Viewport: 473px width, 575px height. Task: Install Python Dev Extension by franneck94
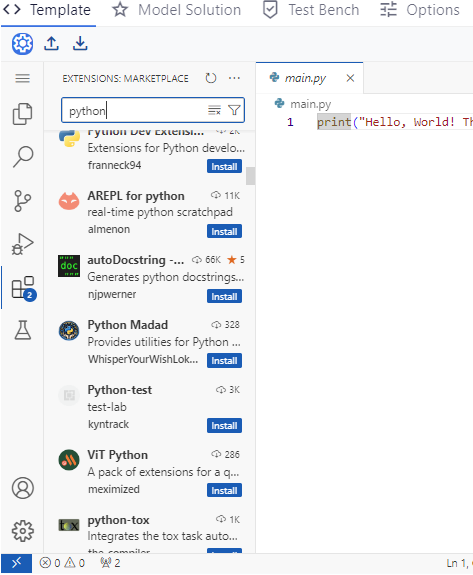click(x=224, y=166)
